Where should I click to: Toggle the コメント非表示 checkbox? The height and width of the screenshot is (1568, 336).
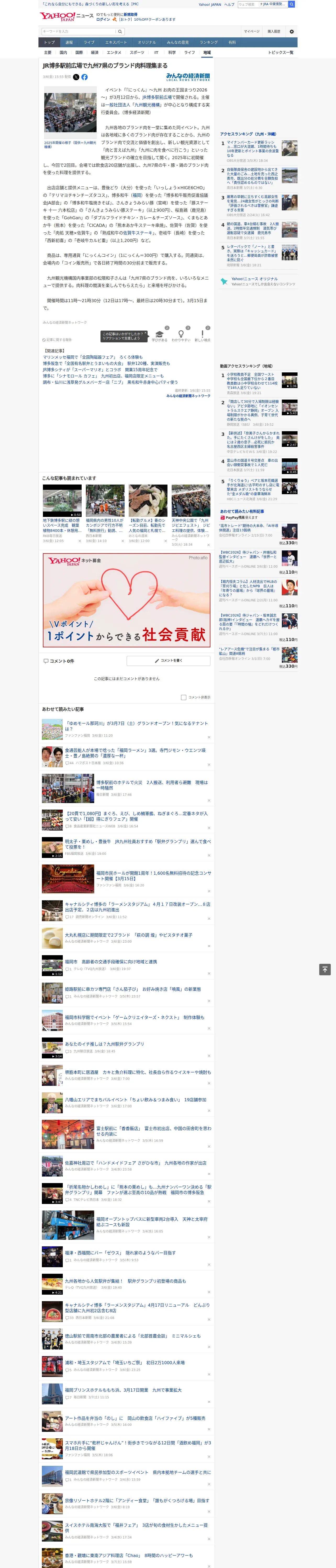click(x=183, y=697)
